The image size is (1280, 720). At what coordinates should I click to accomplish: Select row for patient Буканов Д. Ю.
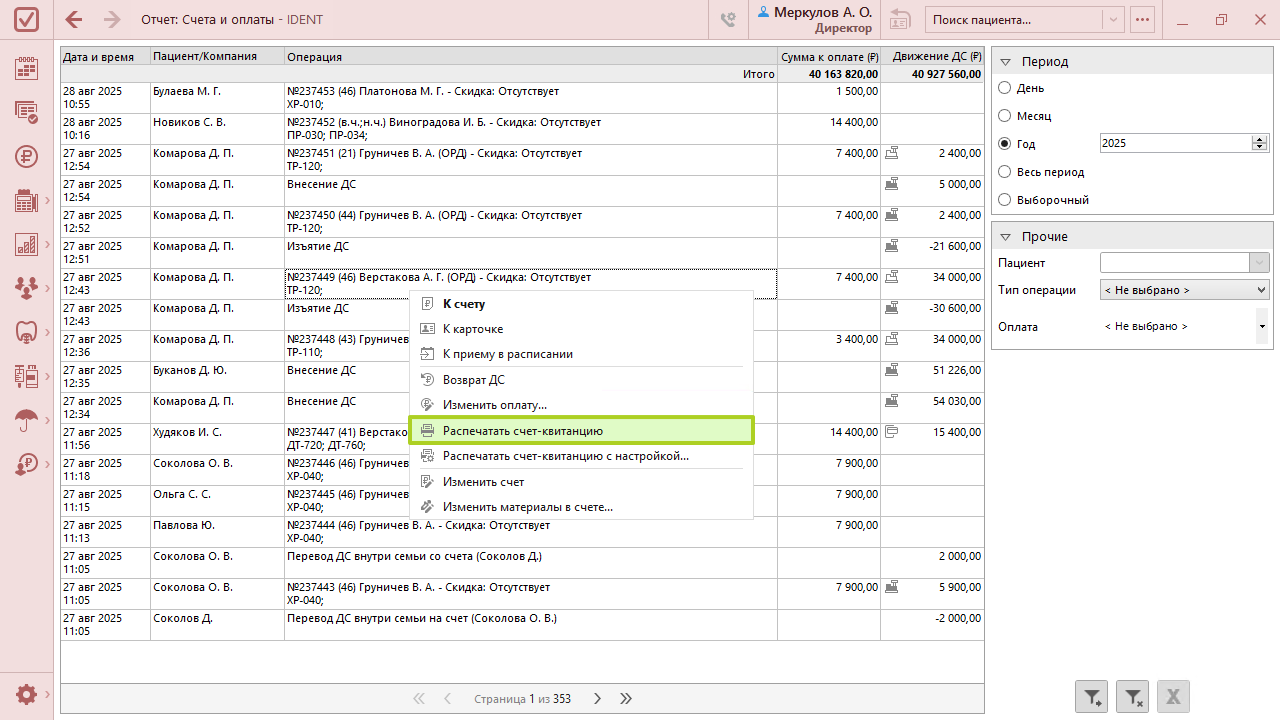coord(522,377)
